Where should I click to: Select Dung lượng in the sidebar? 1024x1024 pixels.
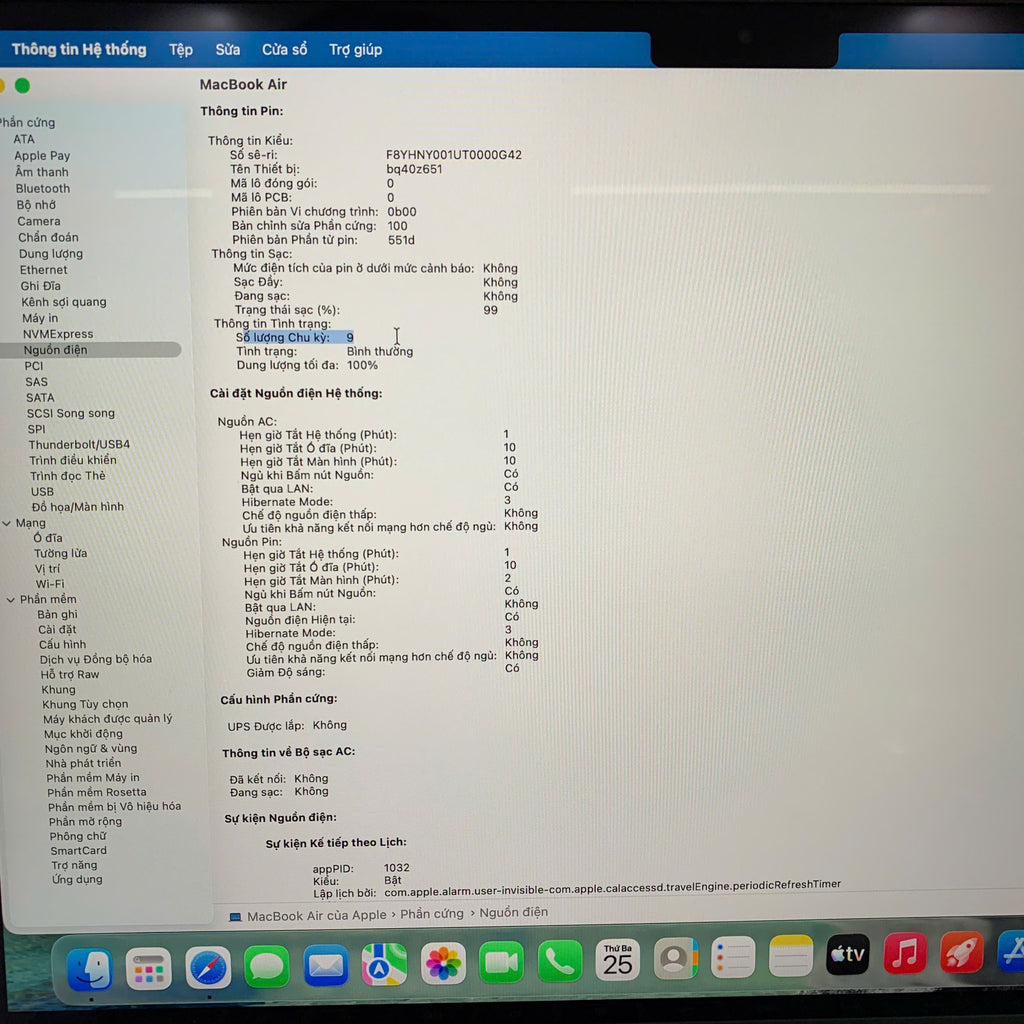(51, 253)
